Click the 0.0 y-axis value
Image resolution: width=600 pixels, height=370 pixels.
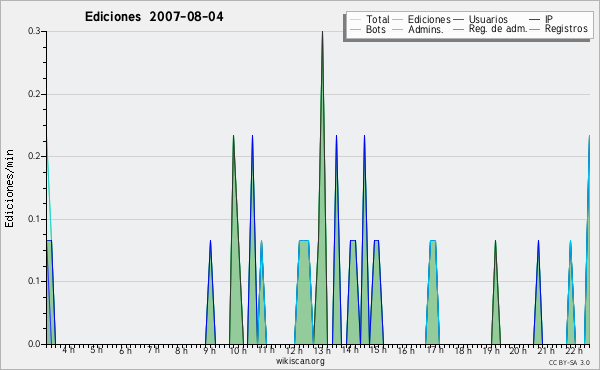[34, 344]
